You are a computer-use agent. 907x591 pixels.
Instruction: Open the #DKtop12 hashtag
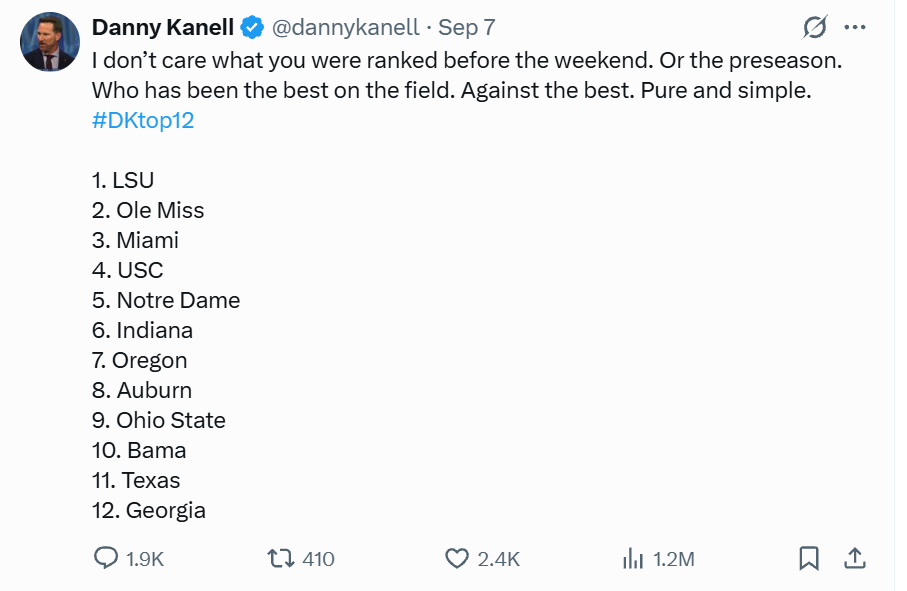tap(143, 120)
